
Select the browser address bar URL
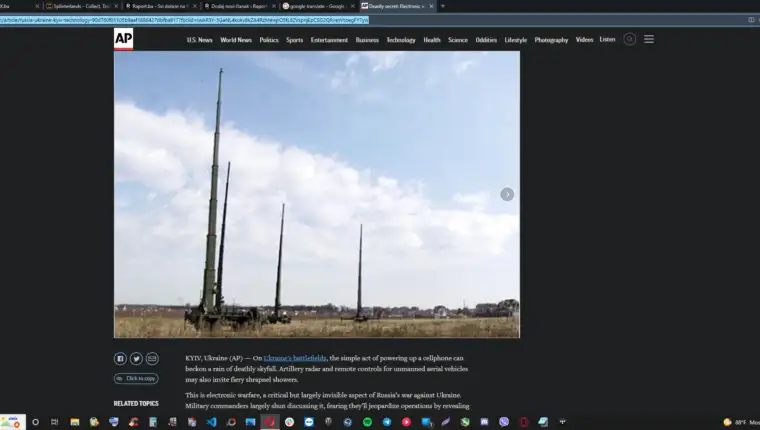tap(184, 20)
